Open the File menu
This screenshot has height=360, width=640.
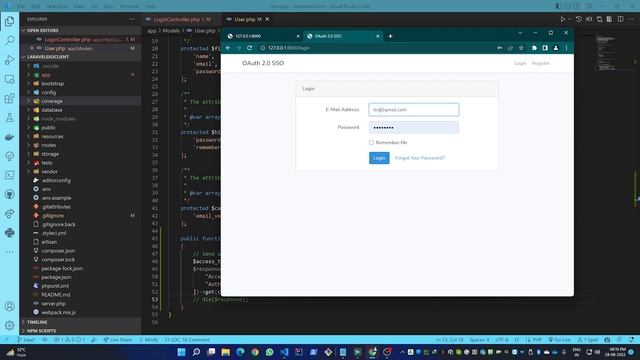[x=21, y=6]
